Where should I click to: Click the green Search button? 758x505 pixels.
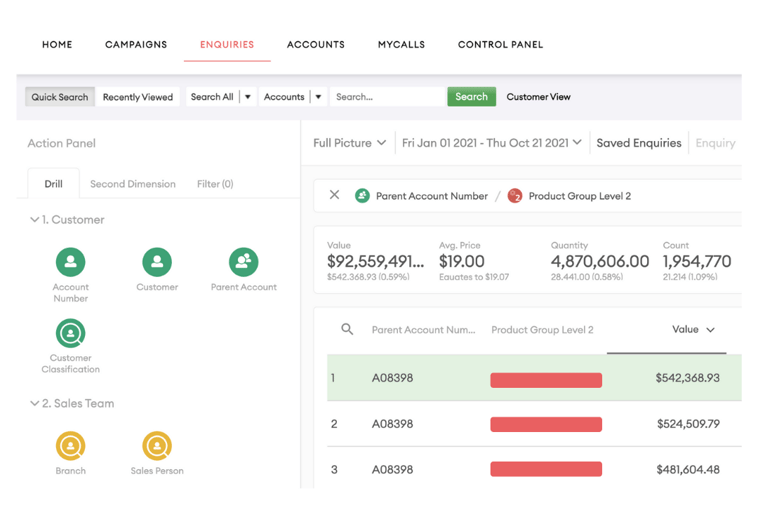tap(471, 97)
